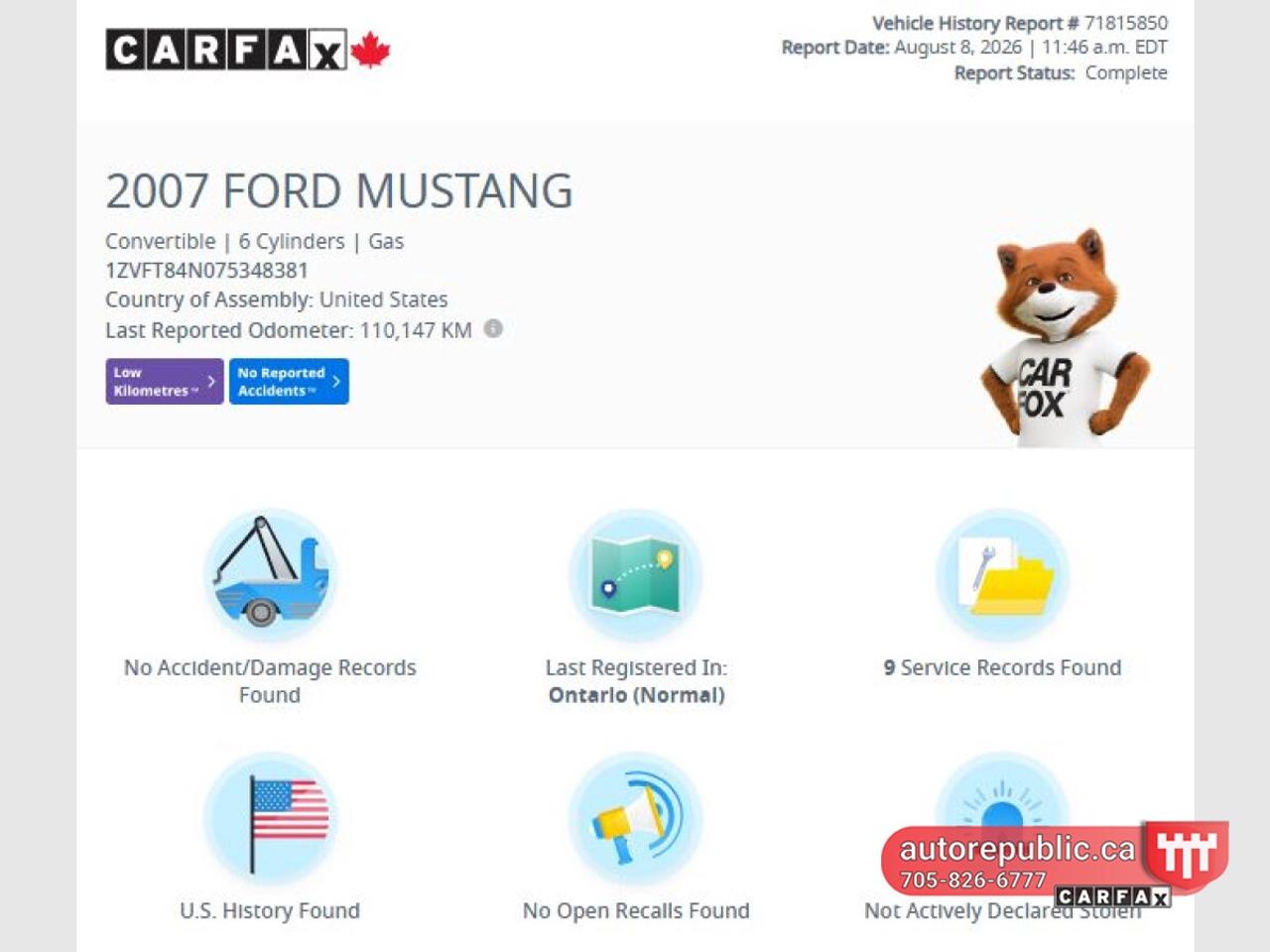Select Convertible | 6 Cylinders | Gas text
Image resolution: width=1270 pixels, height=952 pixels.
pyautogui.click(x=255, y=241)
